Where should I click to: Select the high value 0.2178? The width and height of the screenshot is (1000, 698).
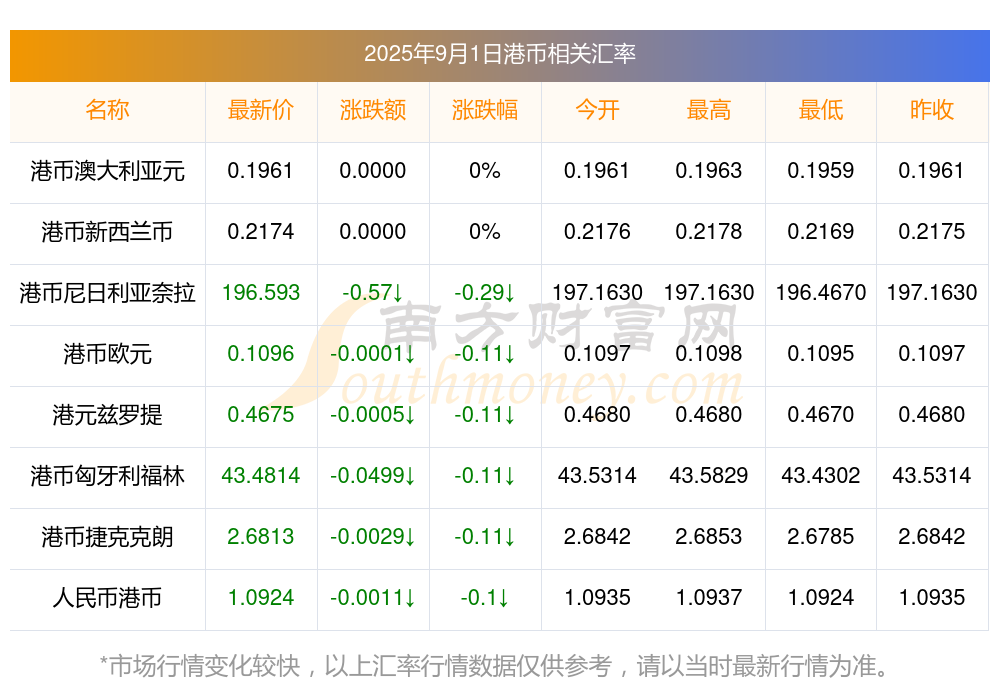pos(709,232)
